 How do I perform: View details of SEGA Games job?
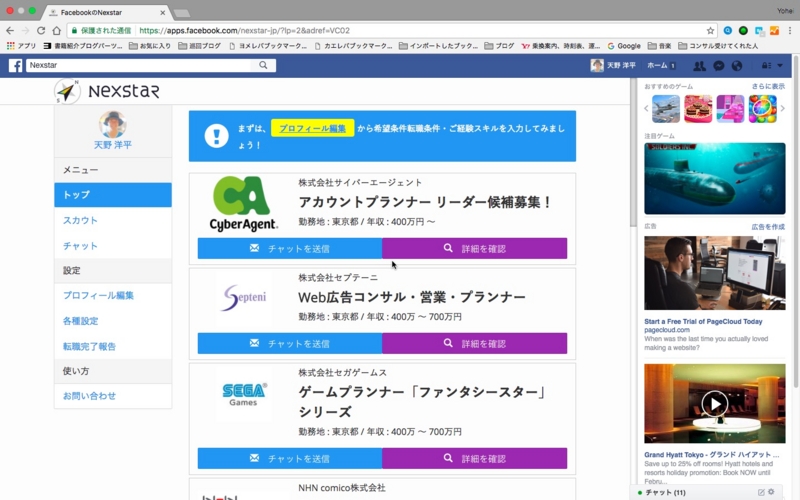tap(474, 458)
